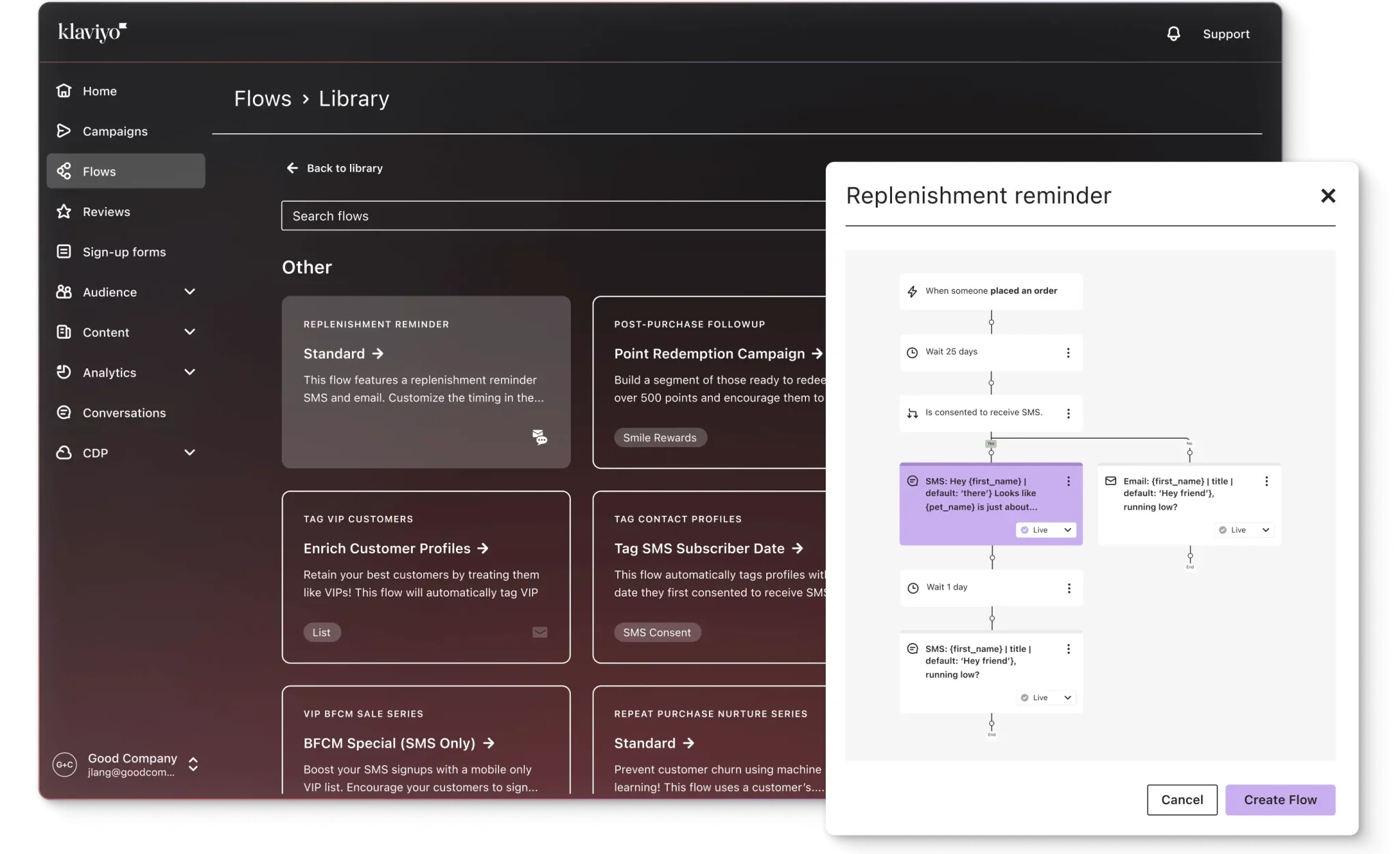Click Flows in the breadcrumb
The image size is (1400, 854).
point(262,98)
